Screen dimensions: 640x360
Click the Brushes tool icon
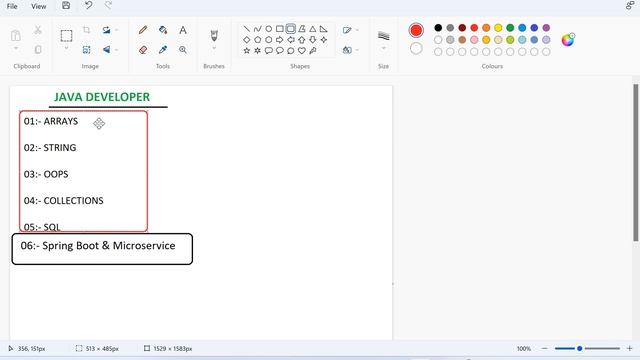click(214, 36)
